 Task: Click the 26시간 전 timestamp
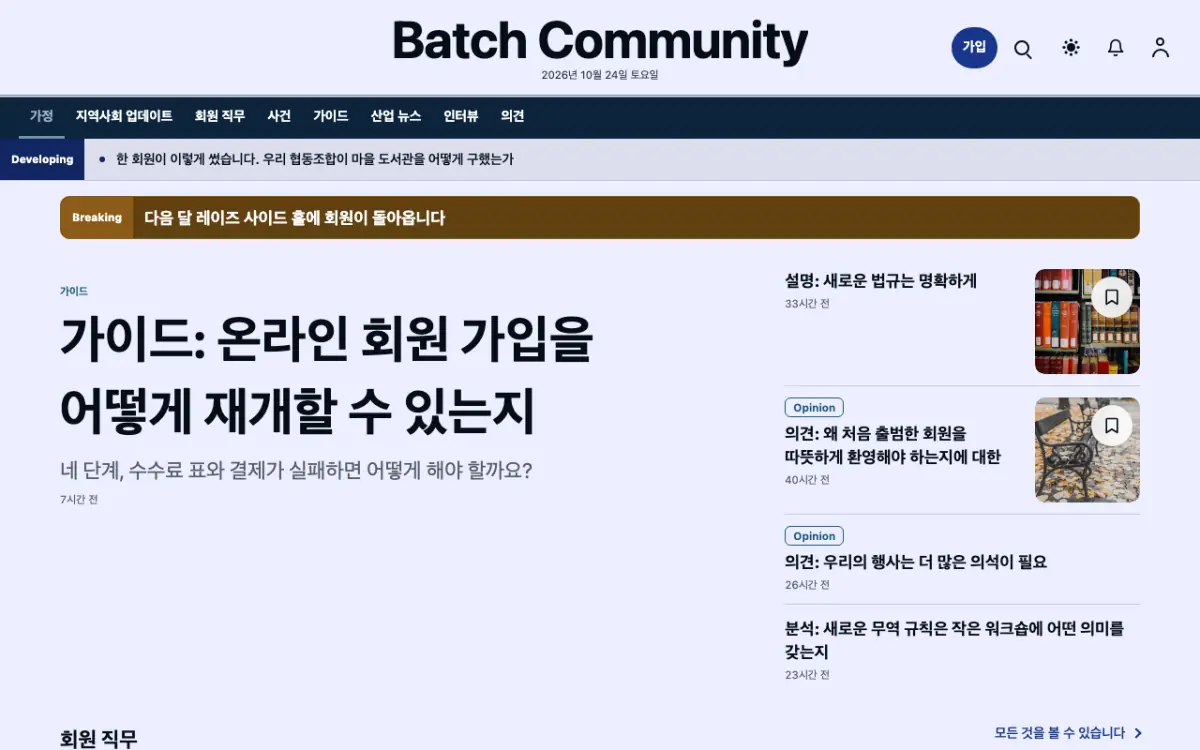[807, 585]
